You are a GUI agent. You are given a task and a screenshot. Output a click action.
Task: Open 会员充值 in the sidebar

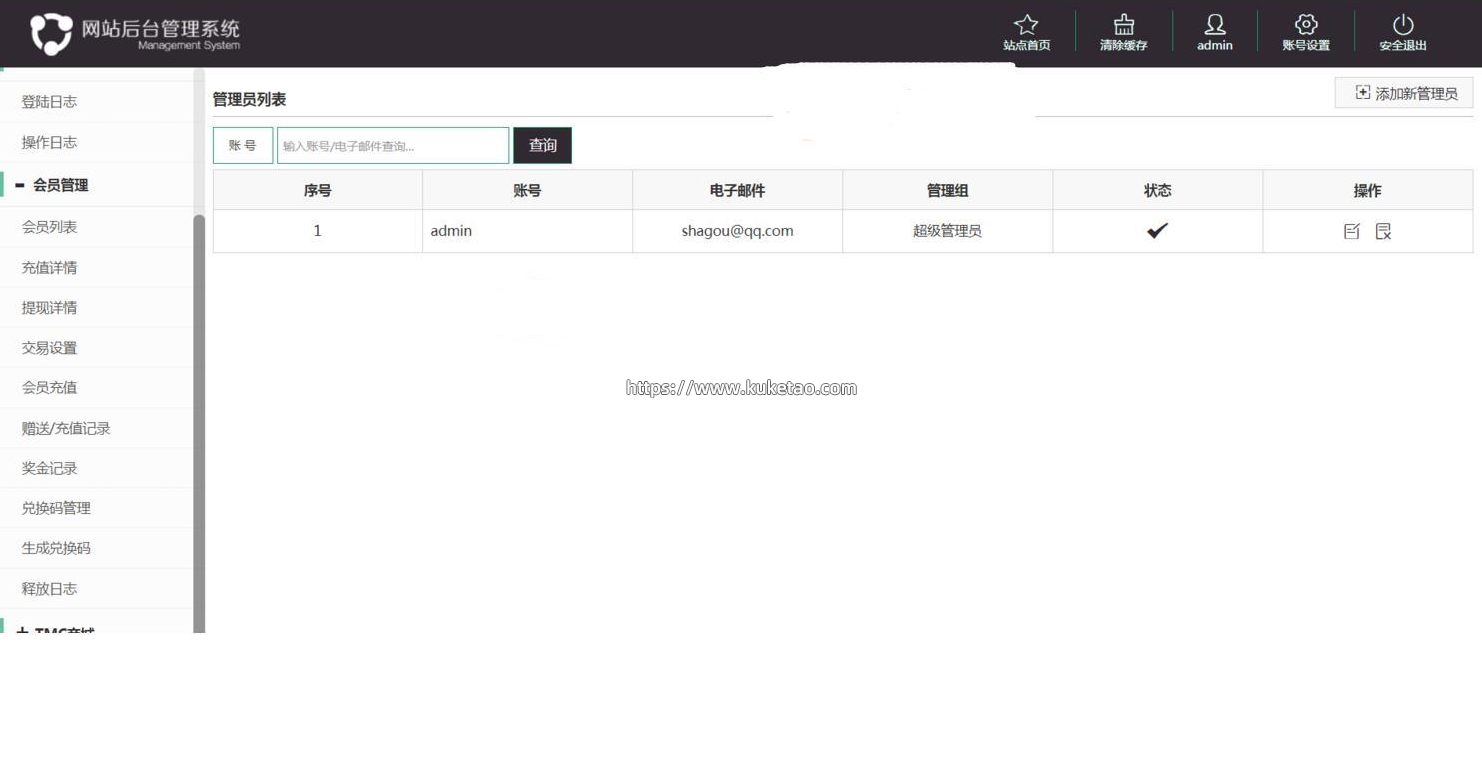point(49,387)
